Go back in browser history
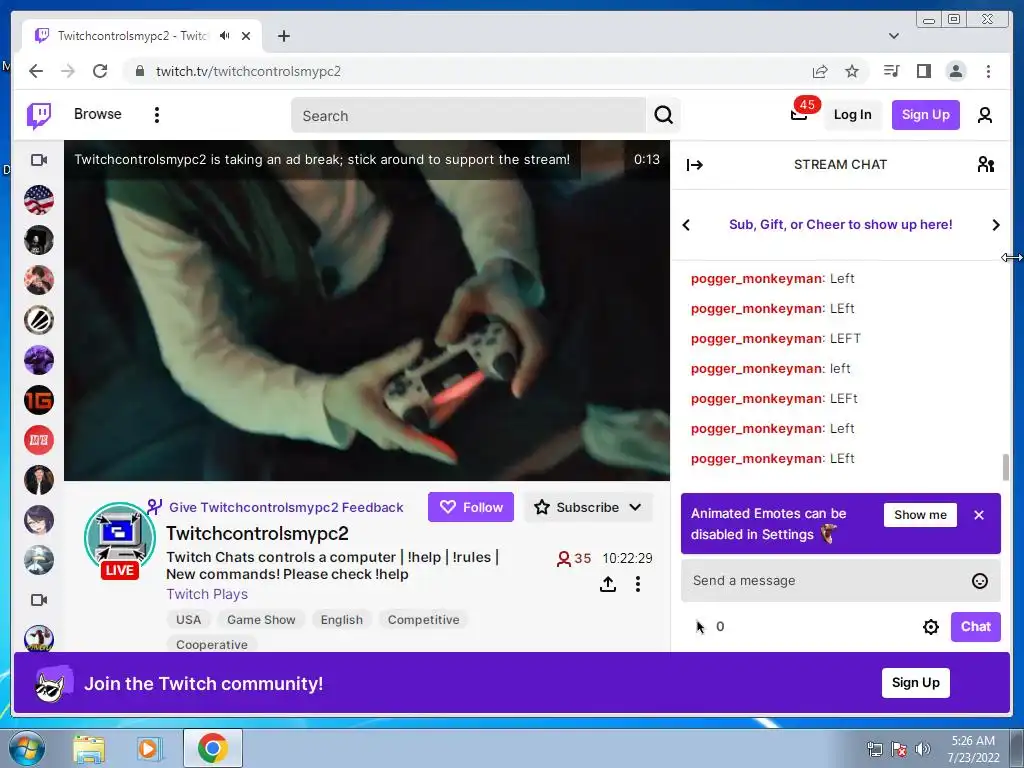 point(36,71)
